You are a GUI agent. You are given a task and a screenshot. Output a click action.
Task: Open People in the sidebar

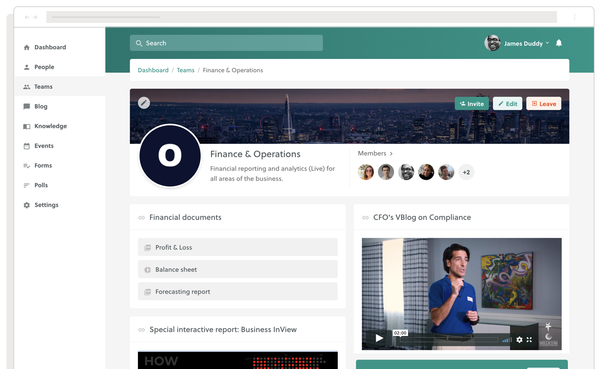point(60,67)
